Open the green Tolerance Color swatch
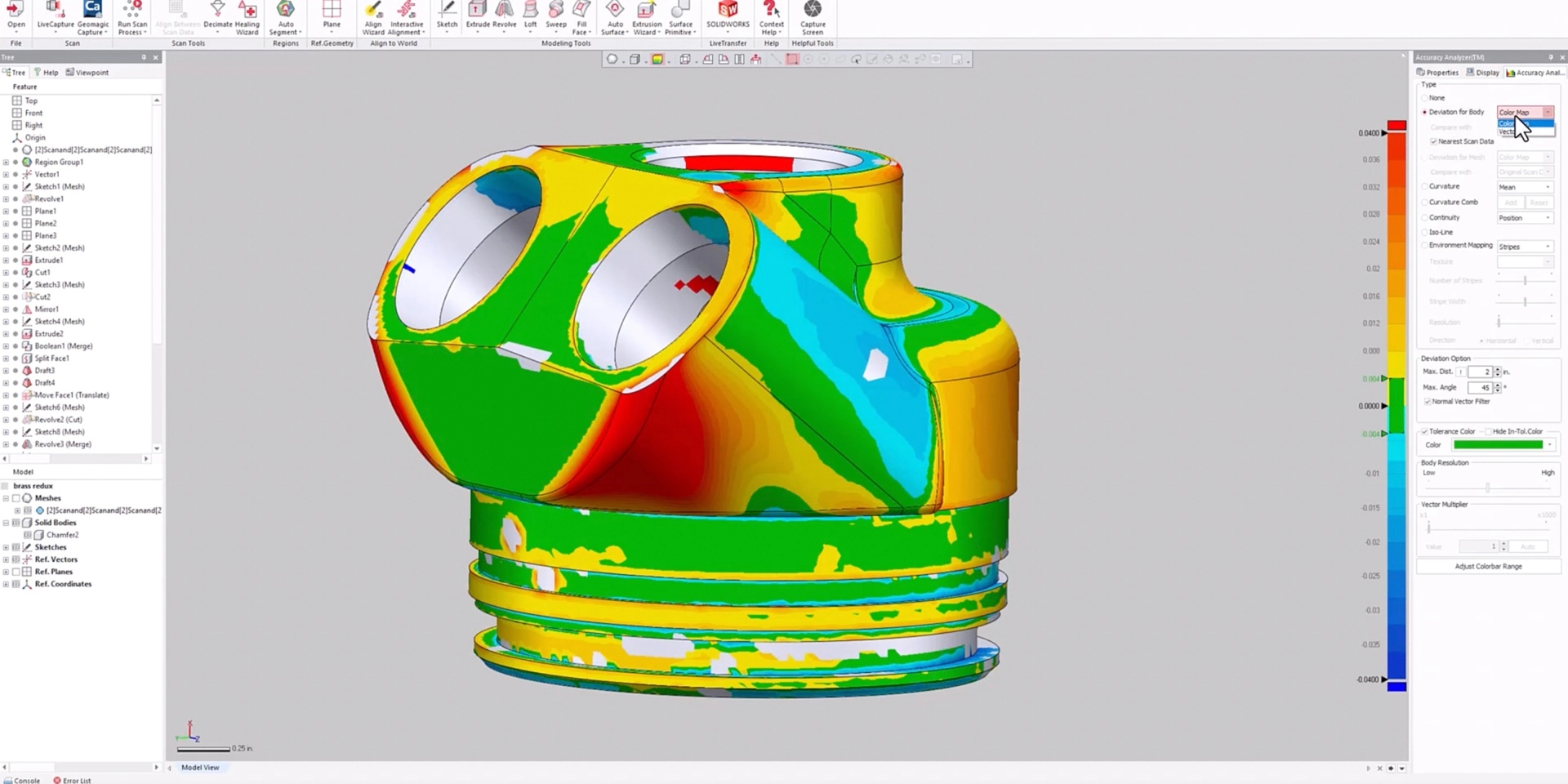This screenshot has height=784, width=1568. click(x=1499, y=445)
